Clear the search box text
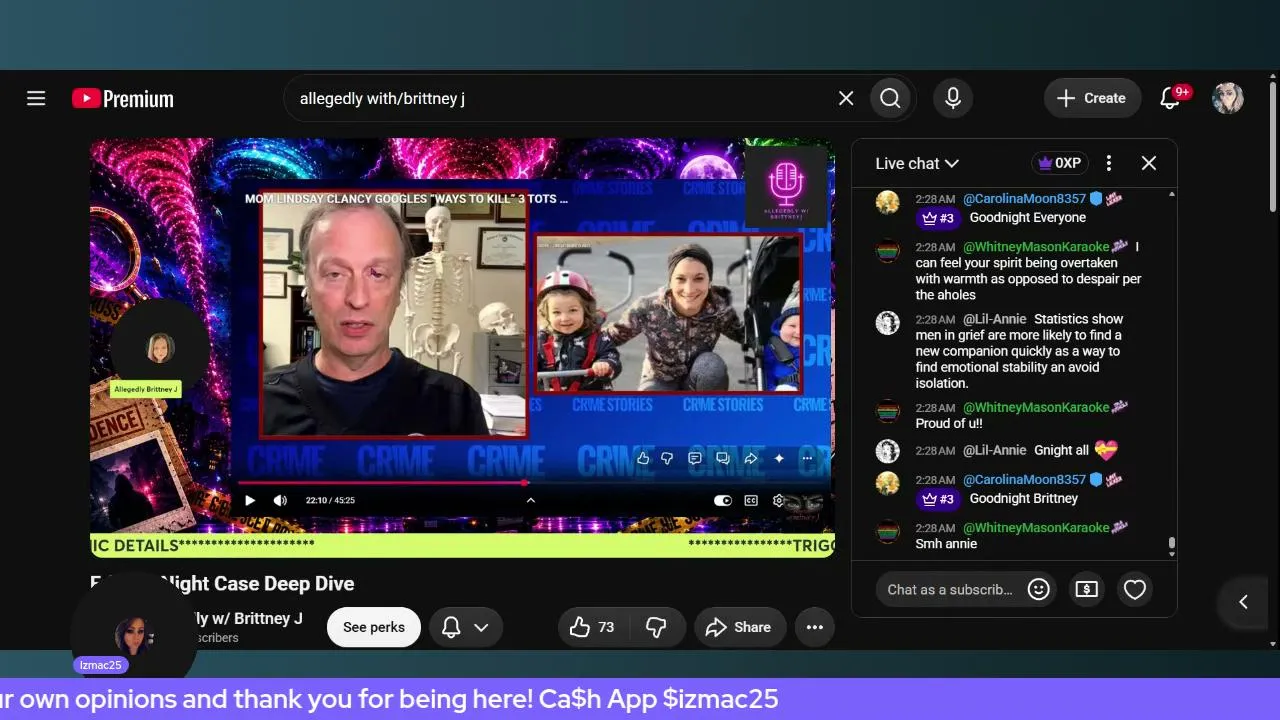This screenshot has width=1280, height=720. [x=846, y=98]
